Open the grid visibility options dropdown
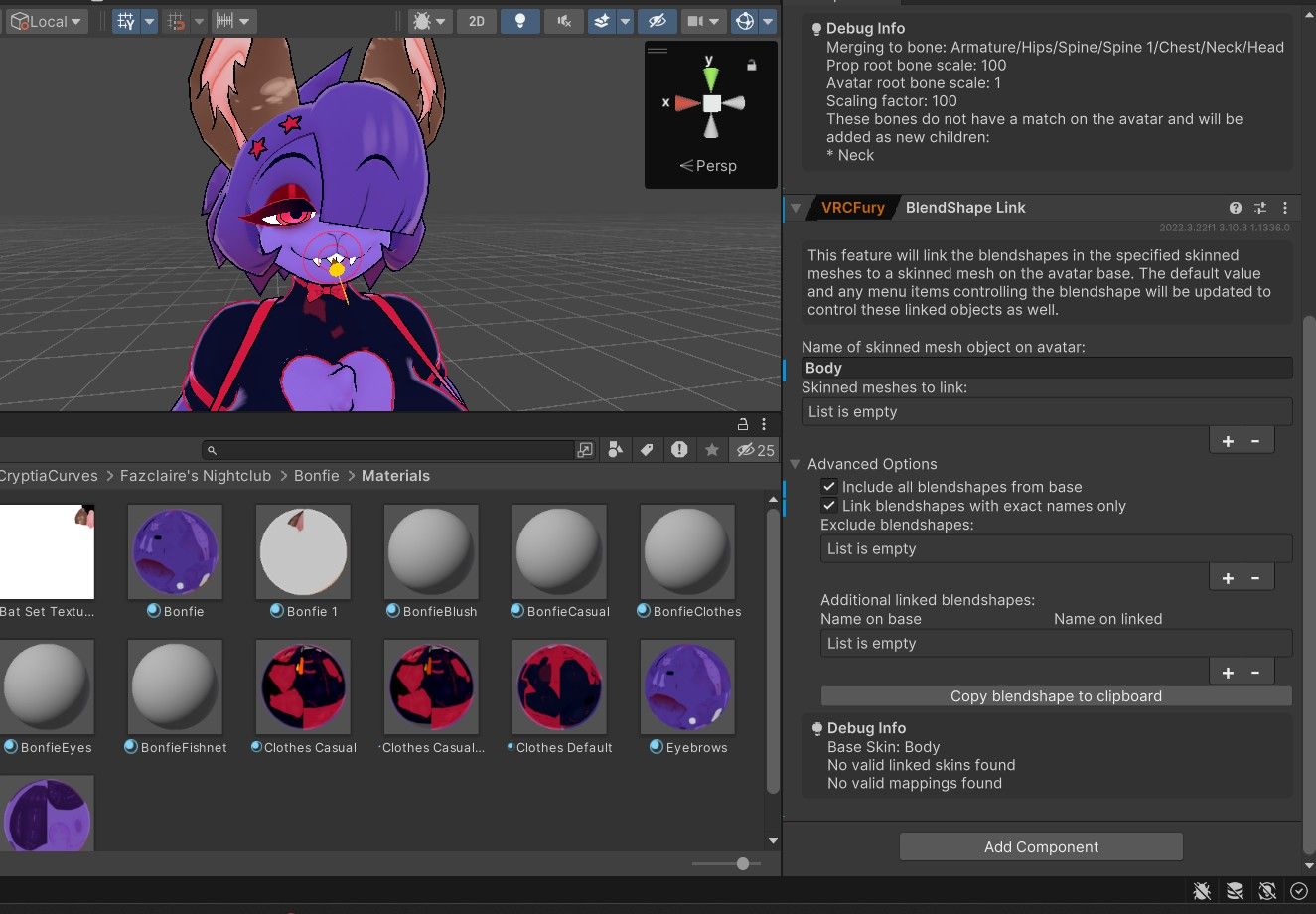The height and width of the screenshot is (914, 1316). click(149, 21)
